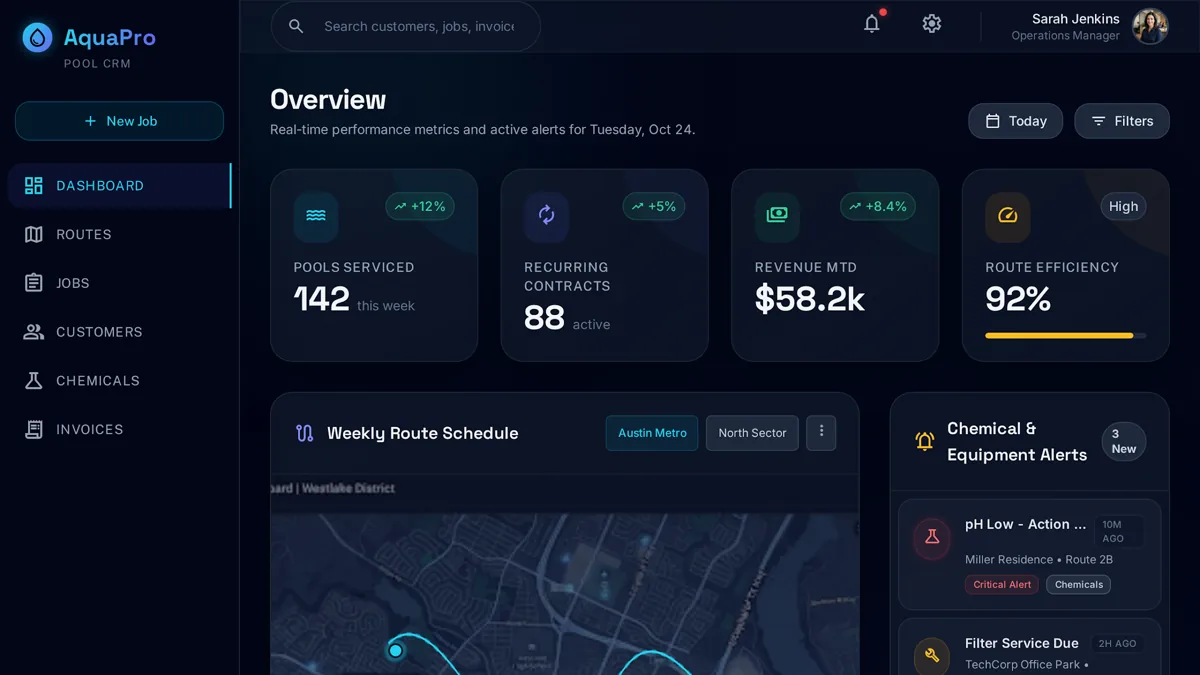Select the Austin Metro tab
The height and width of the screenshot is (675, 1200).
pyautogui.click(x=652, y=433)
